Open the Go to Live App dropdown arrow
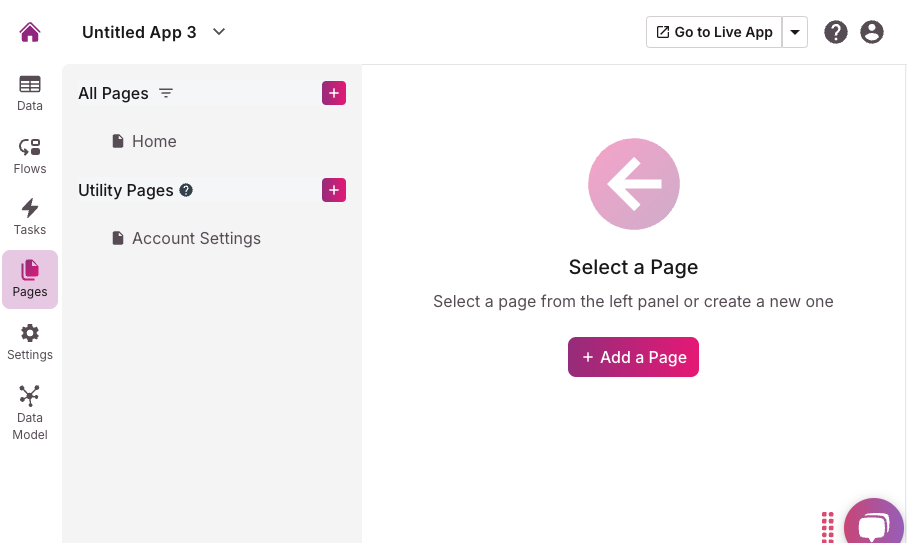Viewport: 907px width, 543px height. [795, 32]
